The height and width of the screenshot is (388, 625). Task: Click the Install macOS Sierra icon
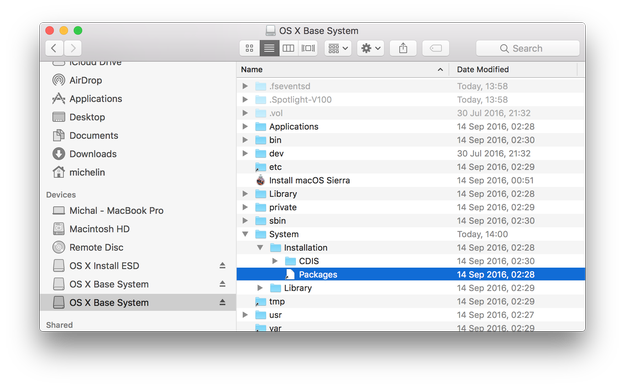click(x=260, y=180)
